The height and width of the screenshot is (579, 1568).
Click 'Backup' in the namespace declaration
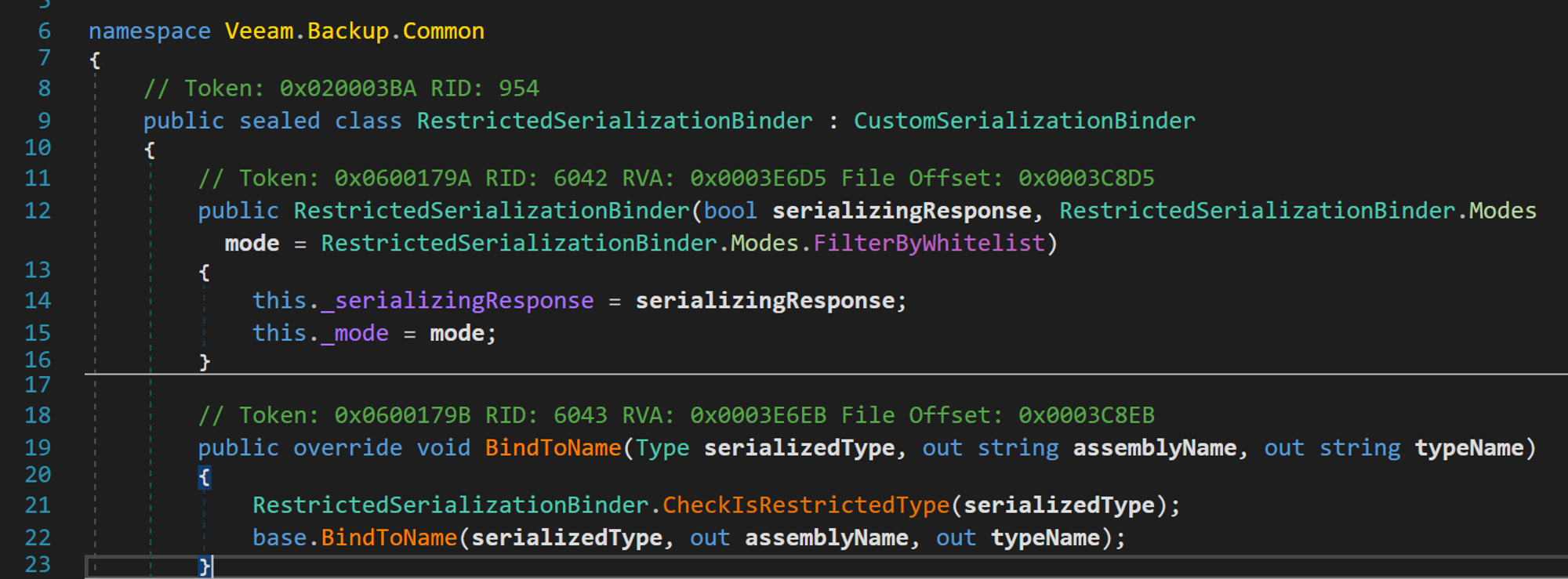point(348,31)
